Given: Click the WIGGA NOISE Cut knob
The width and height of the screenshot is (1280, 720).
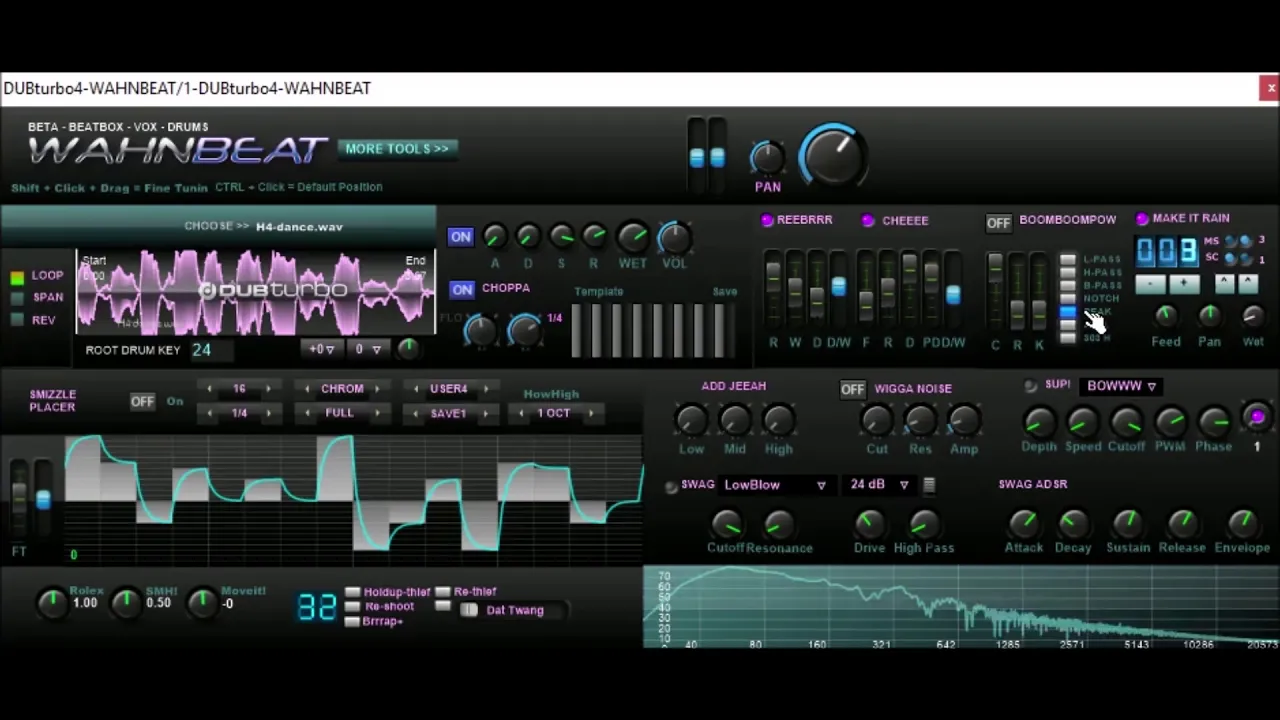Looking at the screenshot, I should click(877, 421).
